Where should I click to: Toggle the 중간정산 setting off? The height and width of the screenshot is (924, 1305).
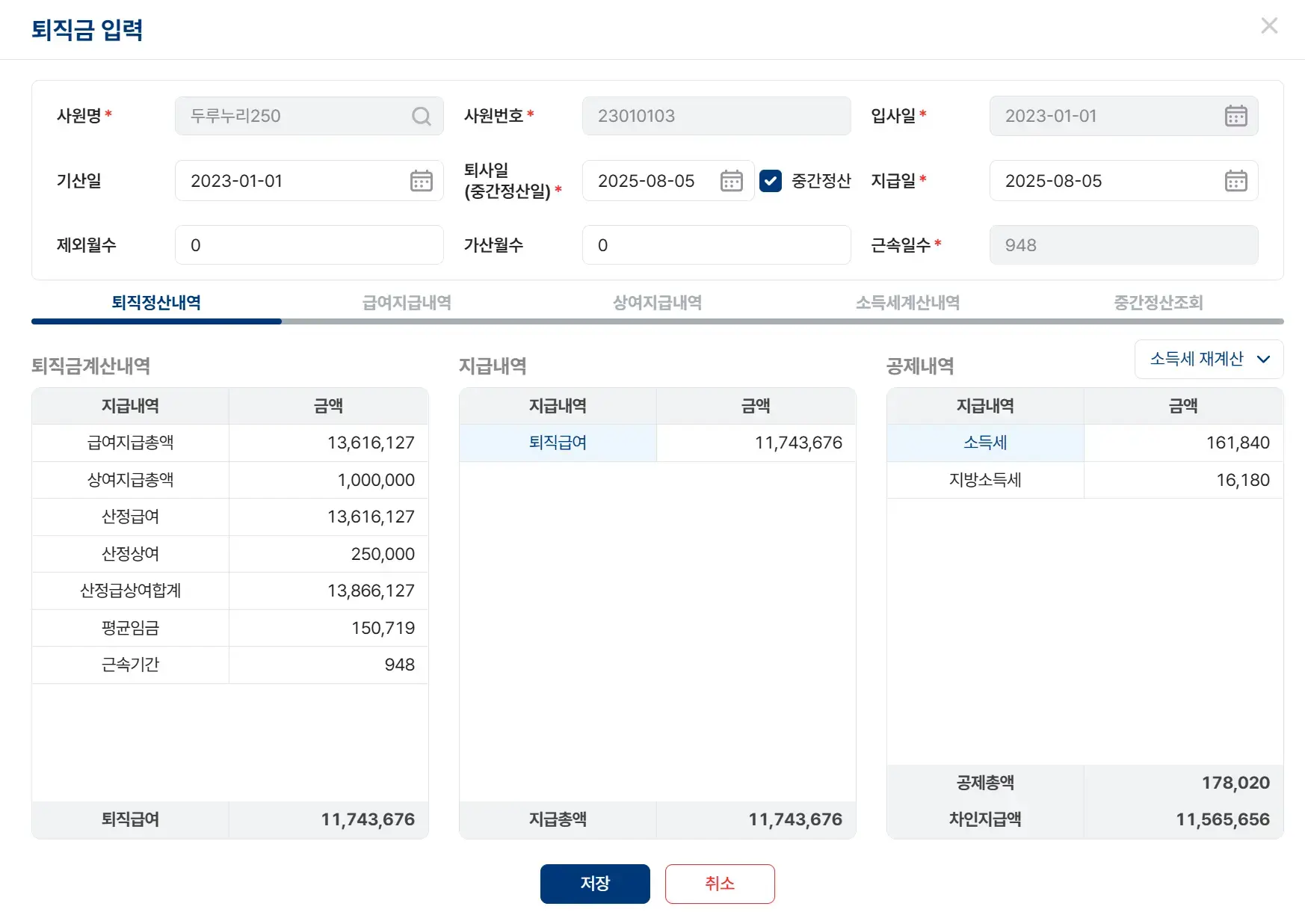point(771,180)
